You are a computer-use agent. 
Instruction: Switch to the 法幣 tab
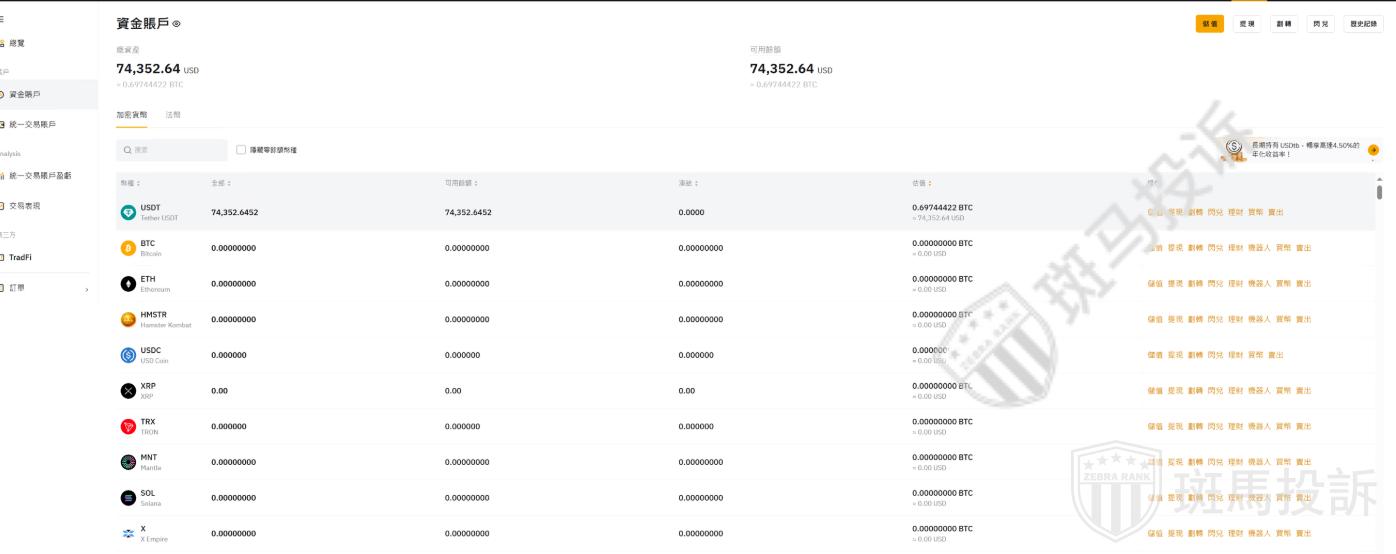tap(173, 115)
